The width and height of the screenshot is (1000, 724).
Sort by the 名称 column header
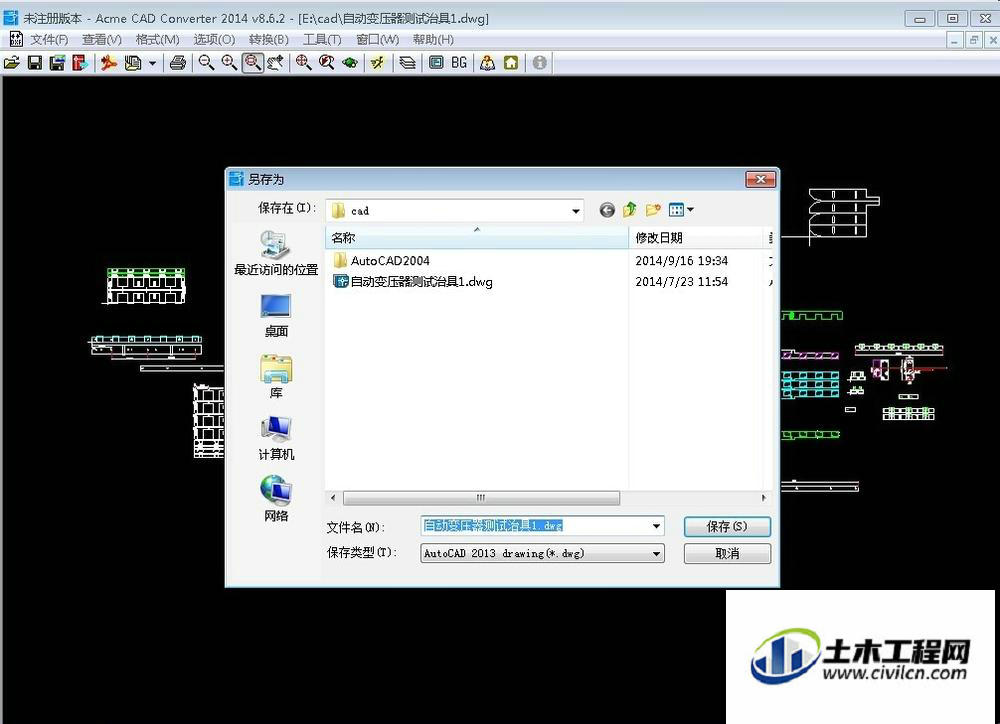click(477, 238)
